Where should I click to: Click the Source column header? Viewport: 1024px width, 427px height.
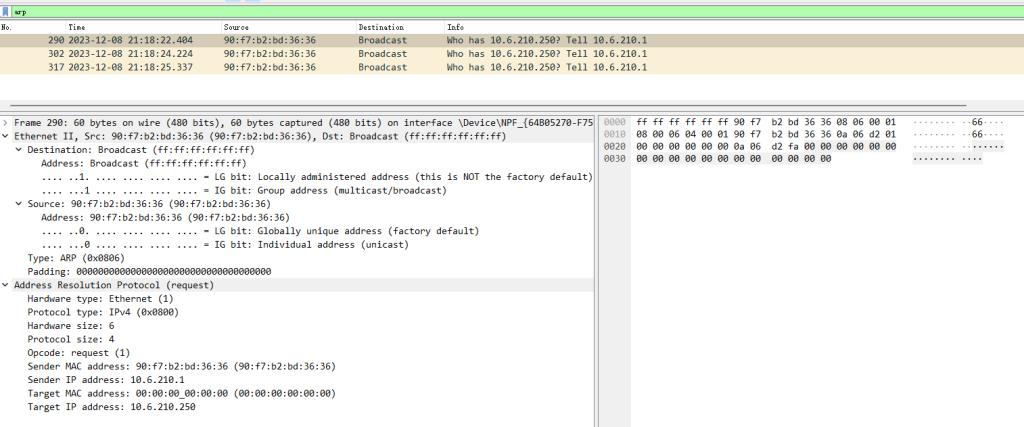tap(236, 26)
